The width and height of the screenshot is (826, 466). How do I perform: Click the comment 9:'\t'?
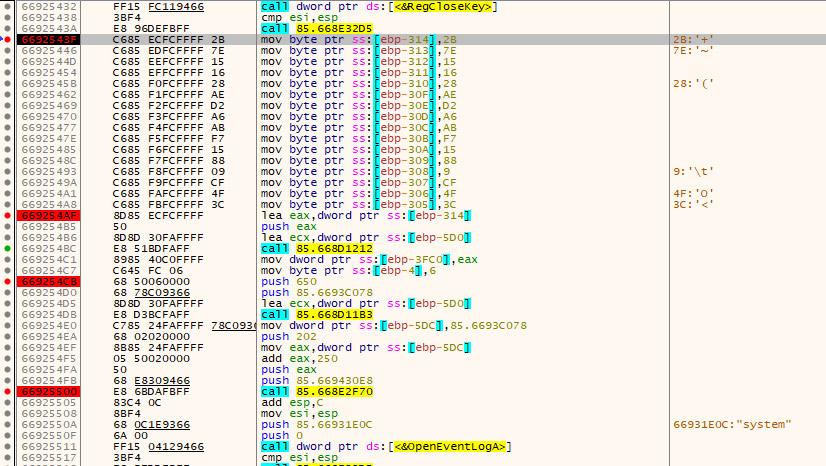click(693, 172)
